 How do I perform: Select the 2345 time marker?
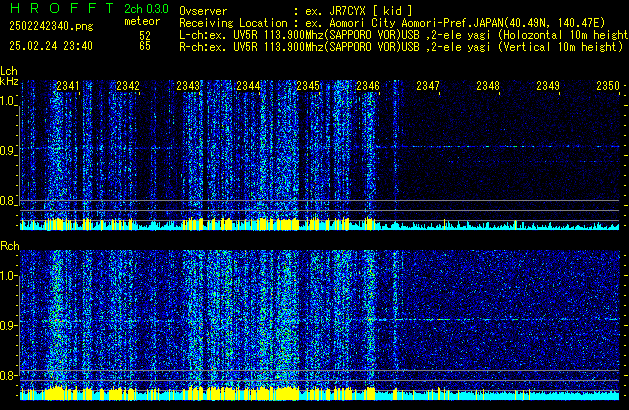[308, 86]
